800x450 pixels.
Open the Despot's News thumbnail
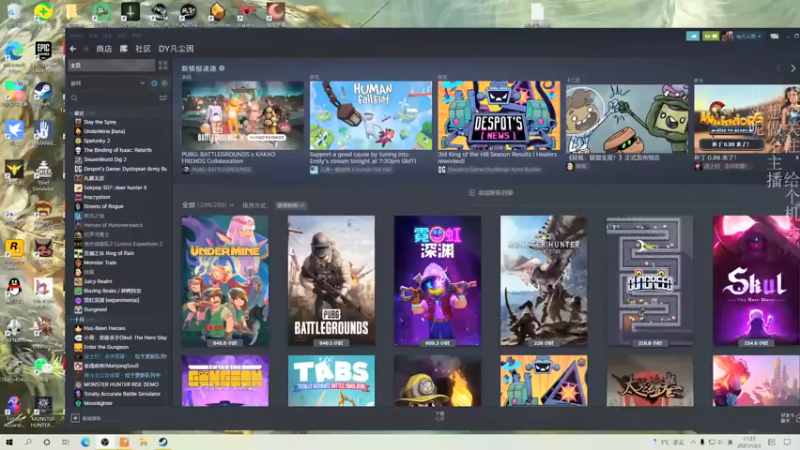pos(498,115)
